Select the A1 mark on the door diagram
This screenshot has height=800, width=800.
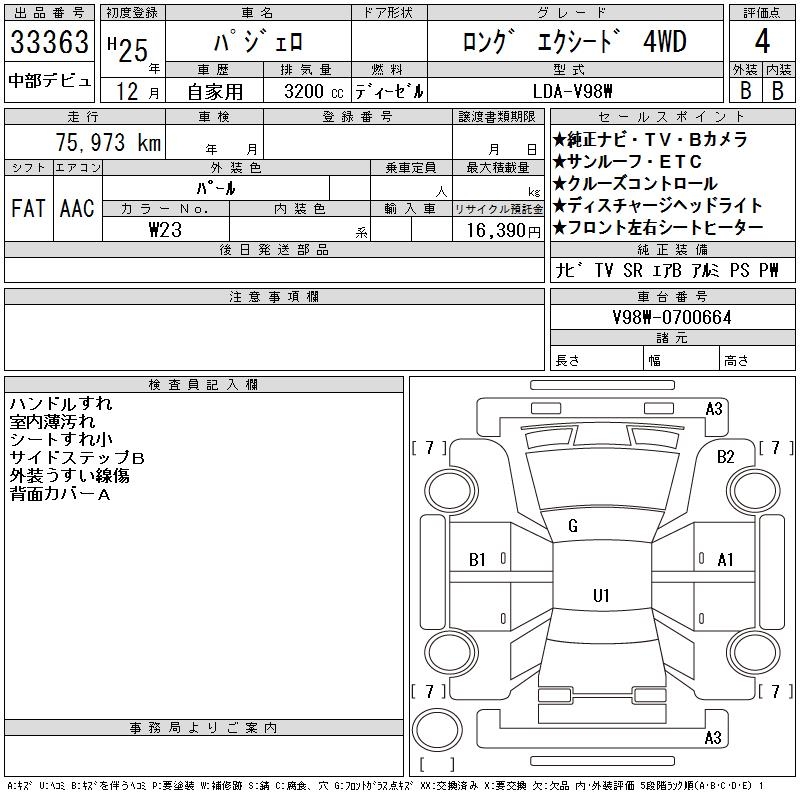[725, 560]
